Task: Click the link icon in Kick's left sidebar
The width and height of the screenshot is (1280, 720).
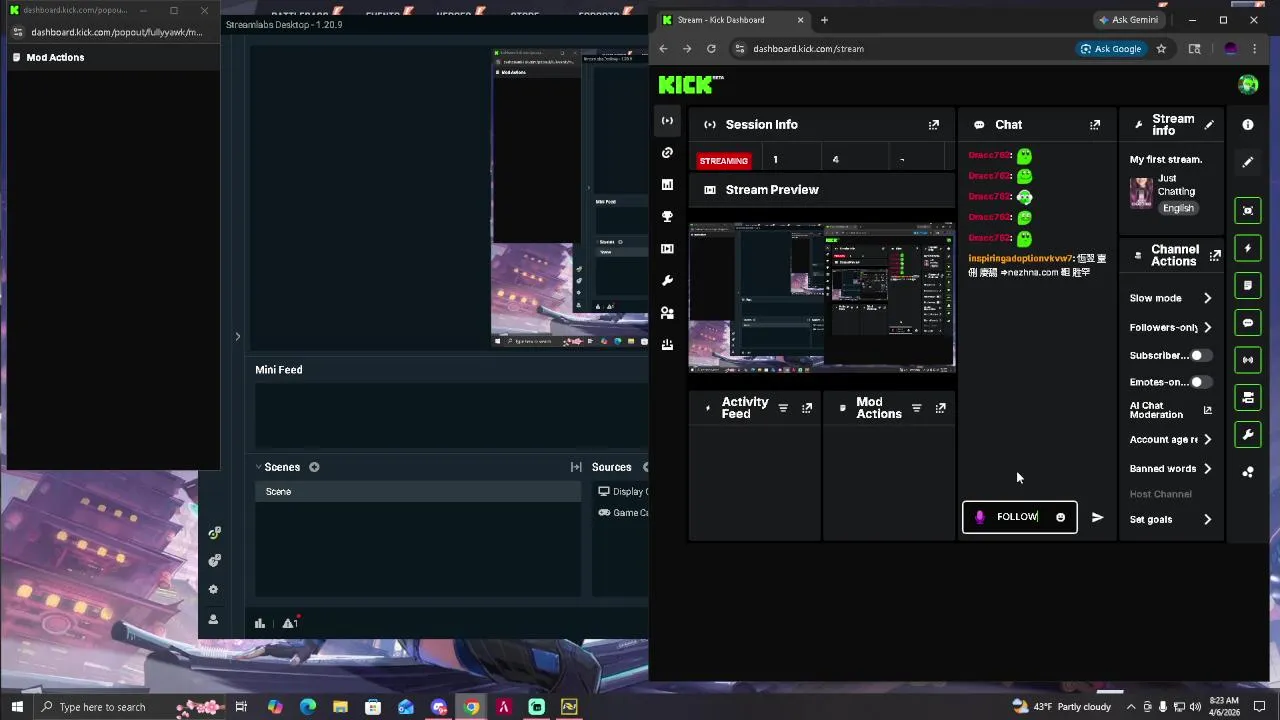Action: point(667,153)
